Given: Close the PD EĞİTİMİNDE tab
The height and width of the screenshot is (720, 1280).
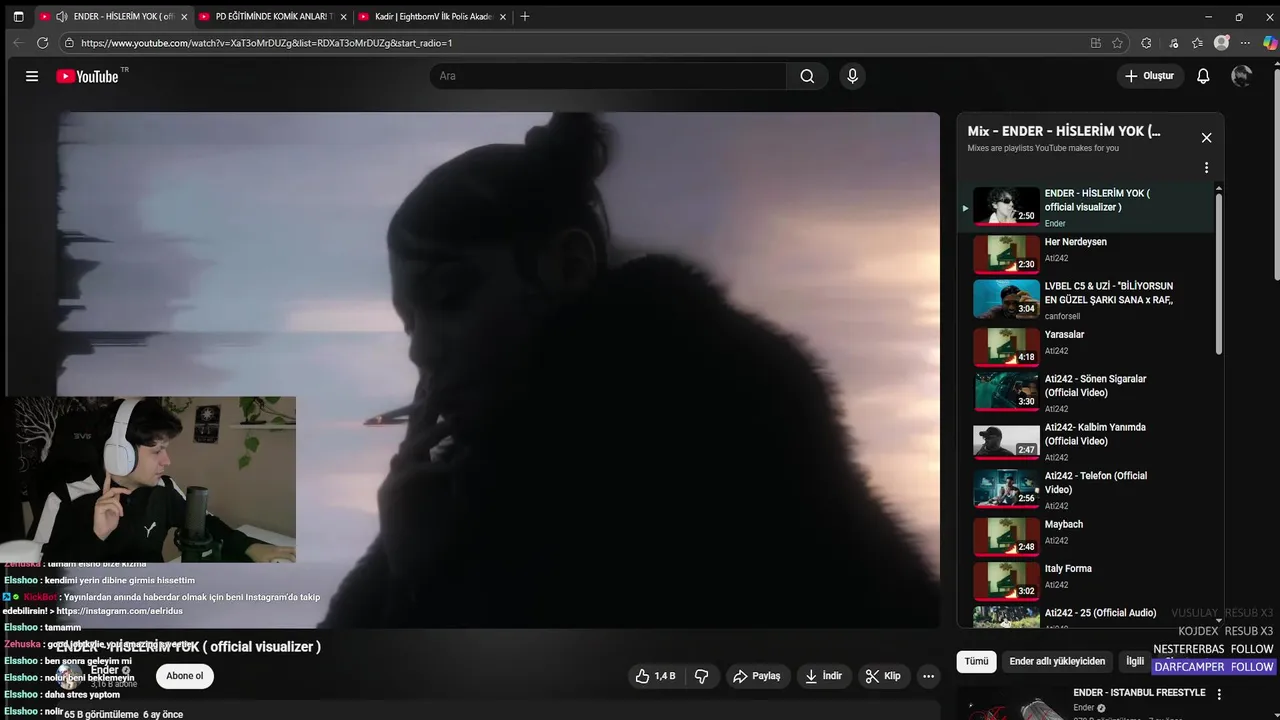Looking at the screenshot, I should (x=343, y=16).
